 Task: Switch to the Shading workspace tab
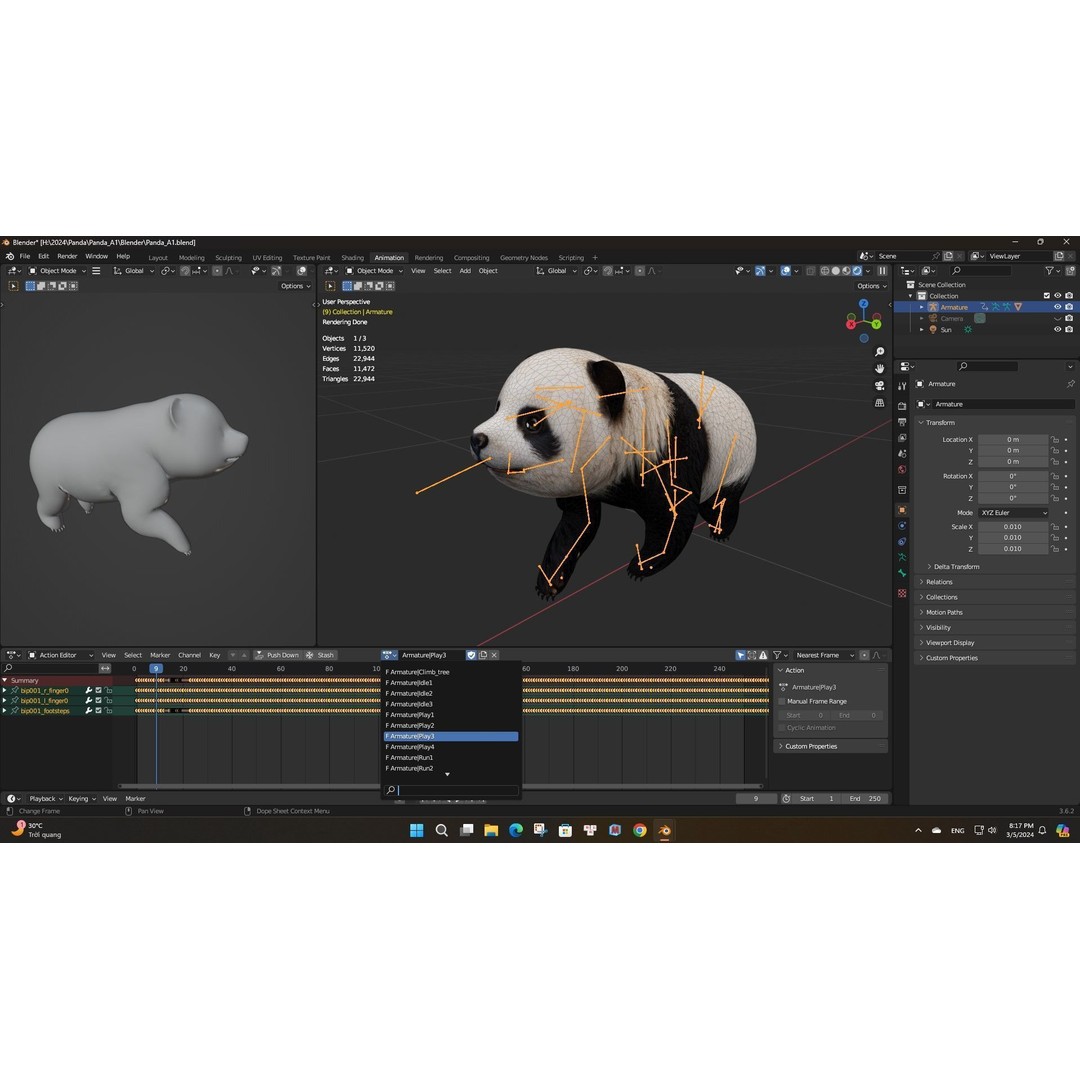click(x=353, y=258)
